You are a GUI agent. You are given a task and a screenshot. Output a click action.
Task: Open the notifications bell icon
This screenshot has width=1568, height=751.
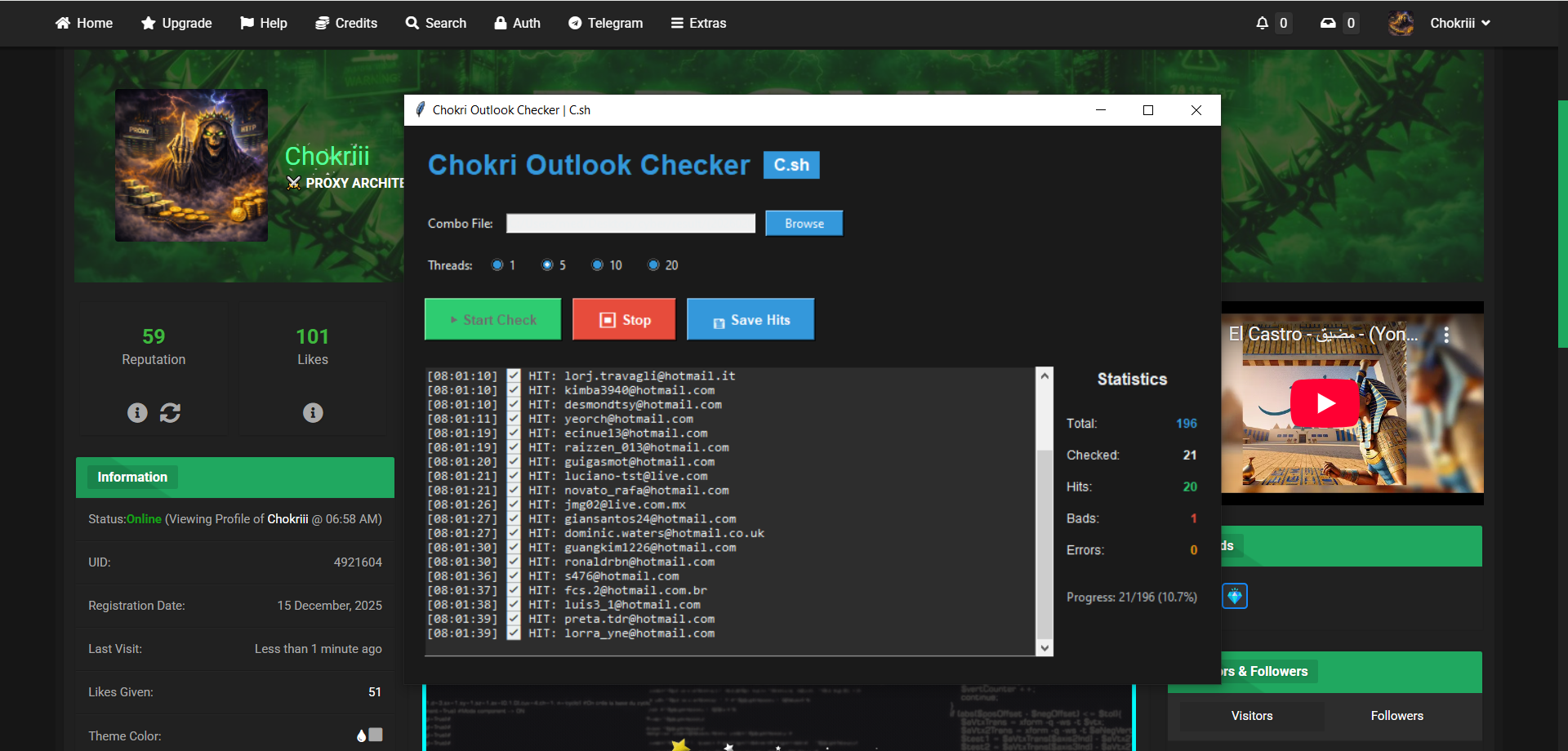(x=1262, y=23)
